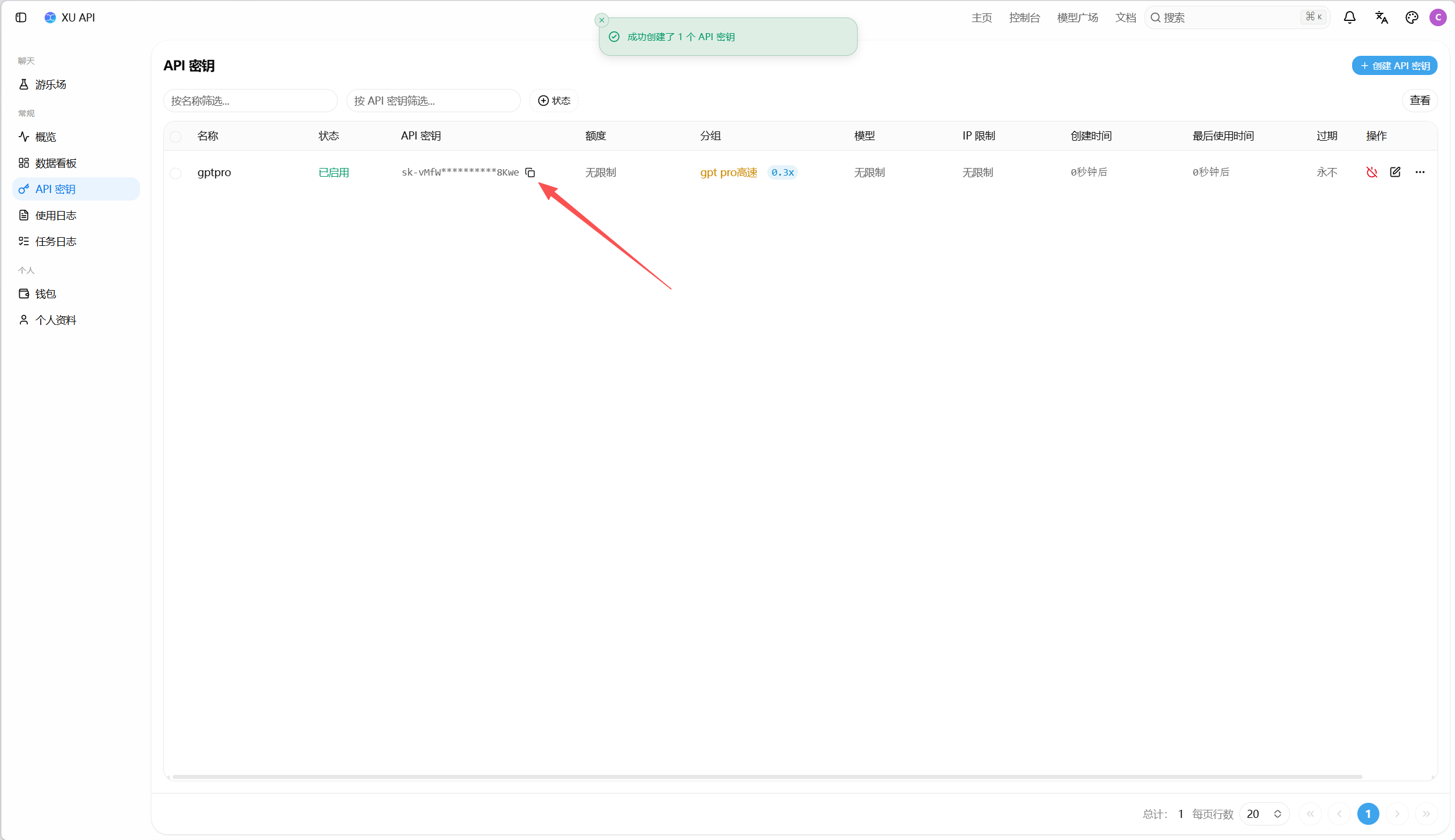Go to 控制台 in top navigation
Image resolution: width=1455 pixels, height=840 pixels.
(1024, 17)
